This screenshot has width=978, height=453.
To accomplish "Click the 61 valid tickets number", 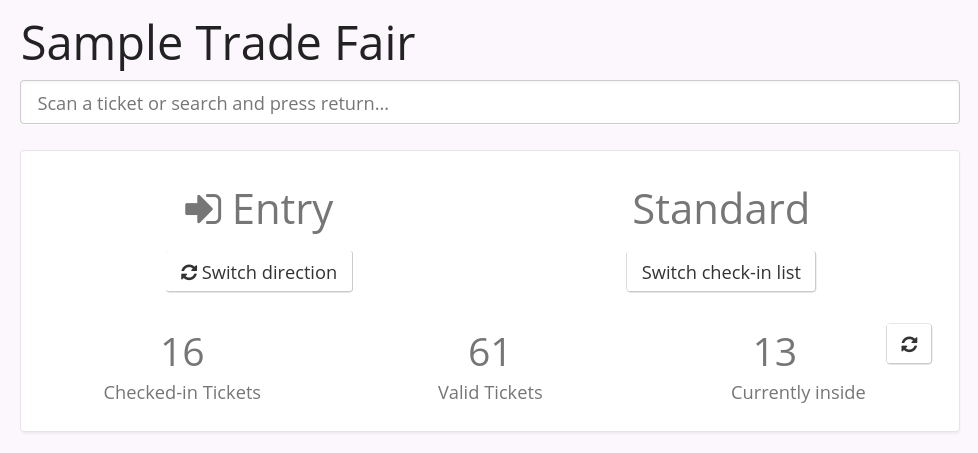I will point(490,352).
